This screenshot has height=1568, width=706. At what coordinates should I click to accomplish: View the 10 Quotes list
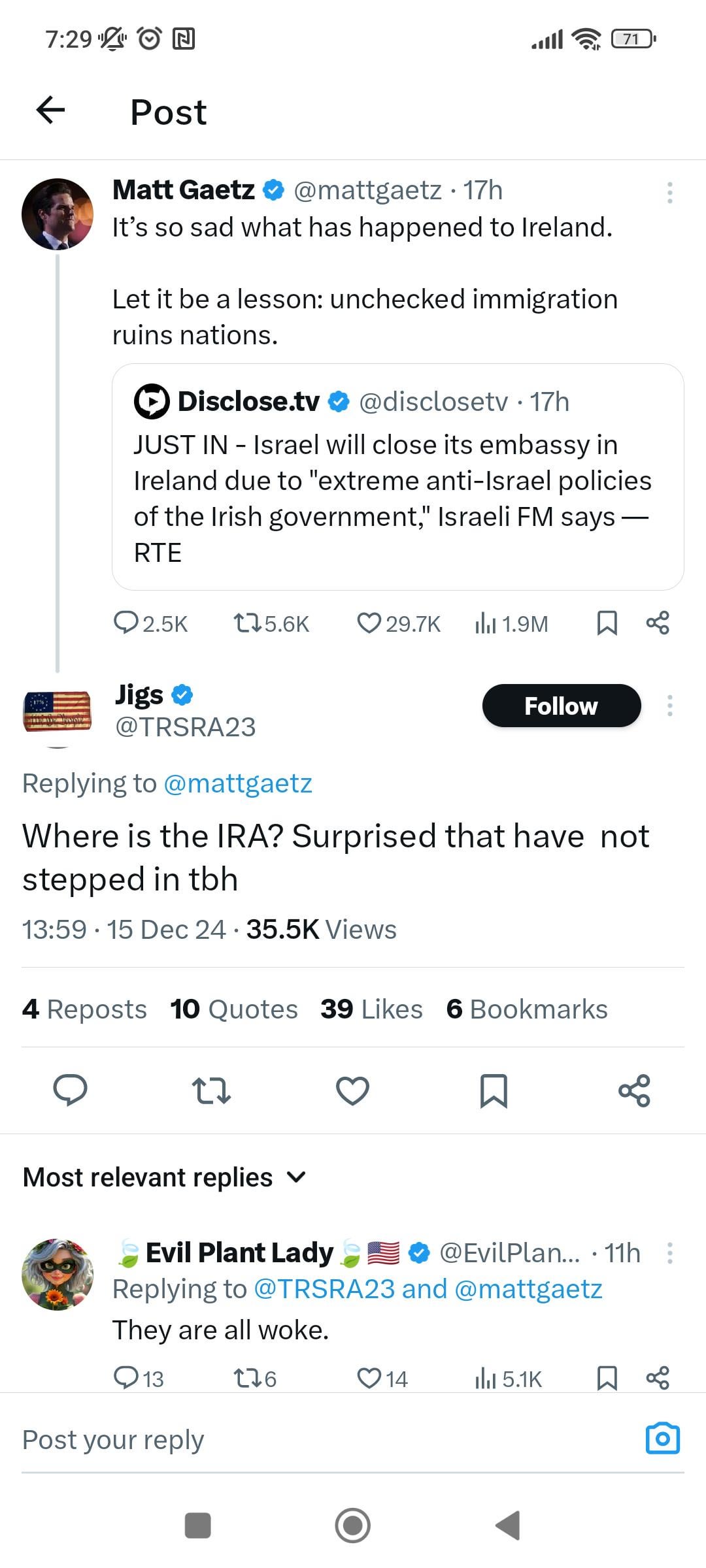point(234,1009)
